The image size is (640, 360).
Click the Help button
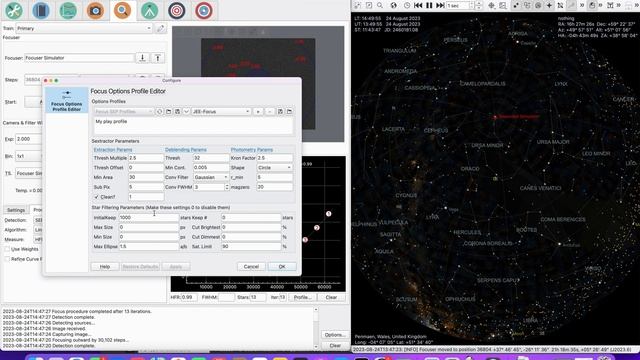[105, 267]
